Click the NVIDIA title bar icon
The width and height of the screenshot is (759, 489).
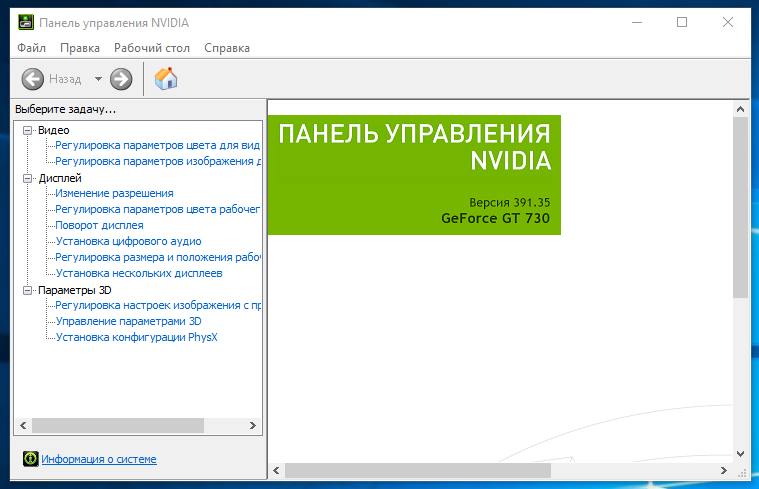tap(26, 22)
